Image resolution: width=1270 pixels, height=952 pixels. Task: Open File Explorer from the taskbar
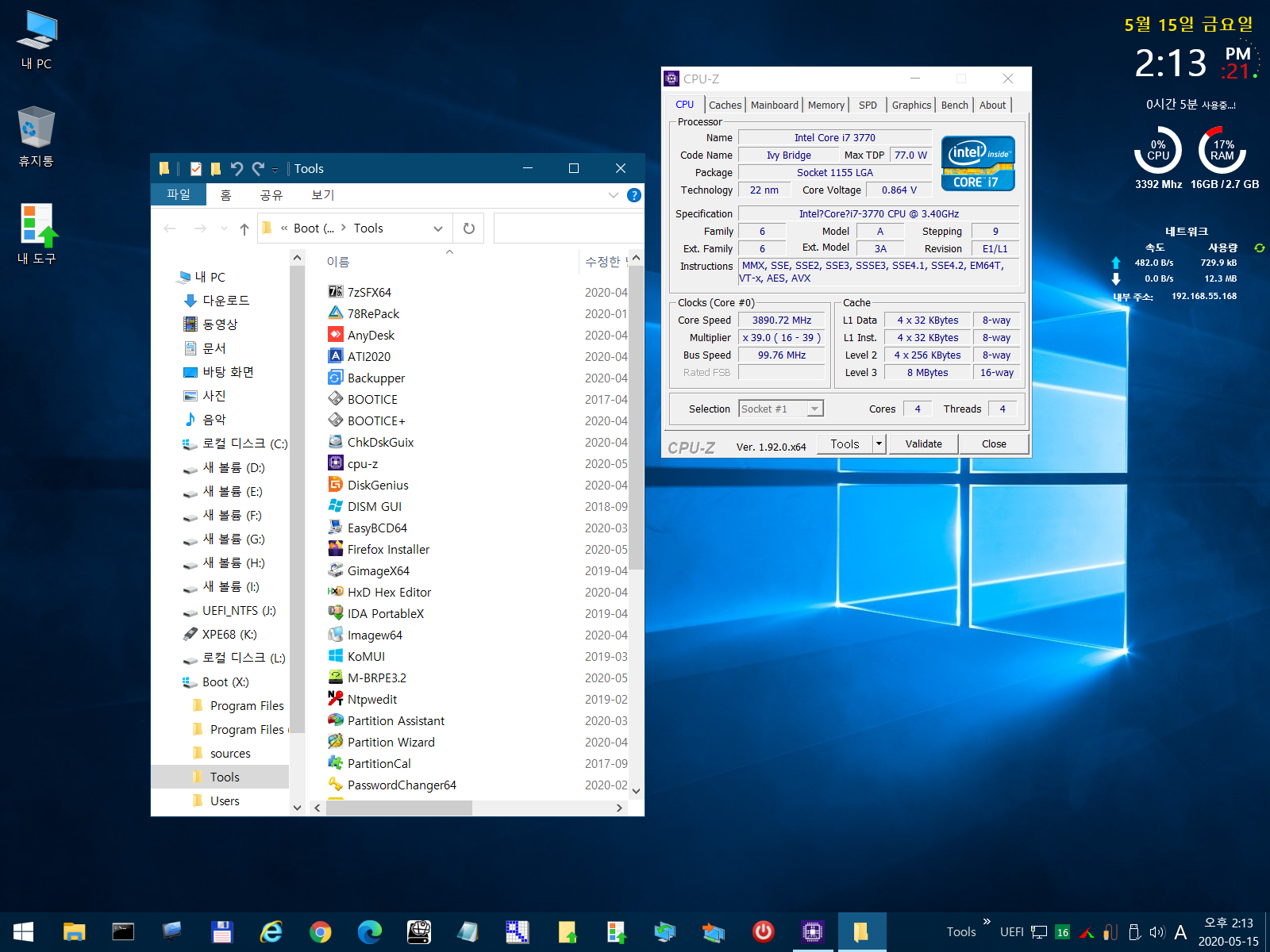point(74,931)
